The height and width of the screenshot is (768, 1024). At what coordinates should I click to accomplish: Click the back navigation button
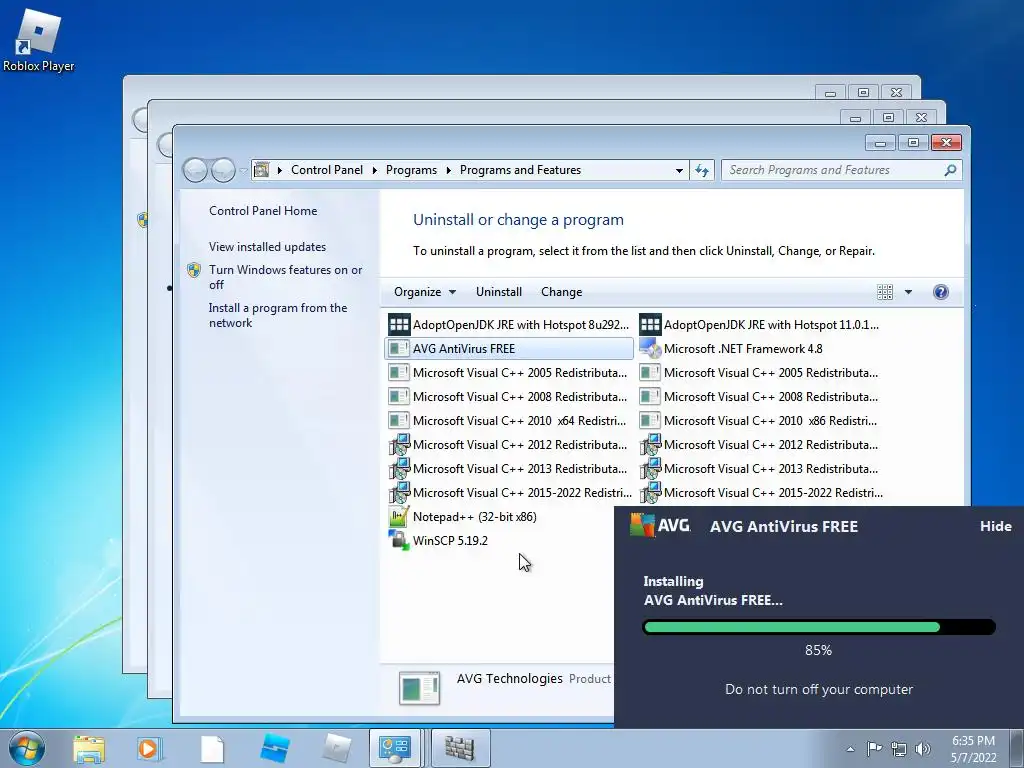195,170
